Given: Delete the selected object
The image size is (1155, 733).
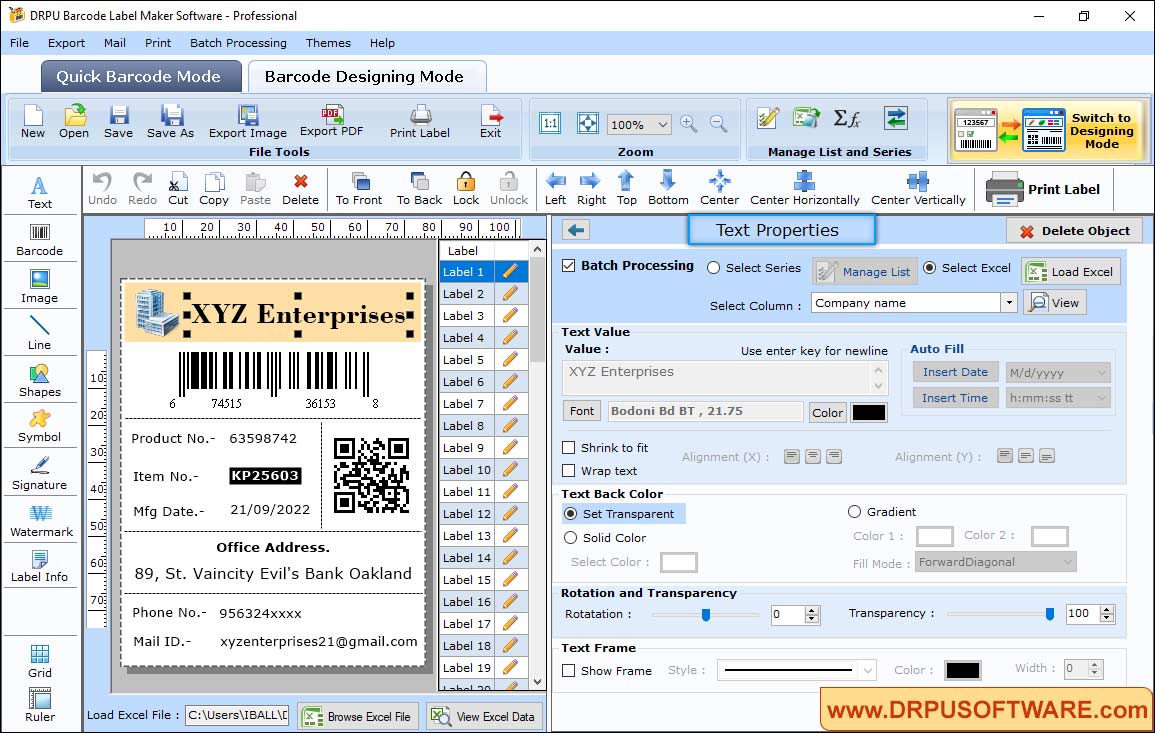Looking at the screenshot, I should tap(301, 189).
